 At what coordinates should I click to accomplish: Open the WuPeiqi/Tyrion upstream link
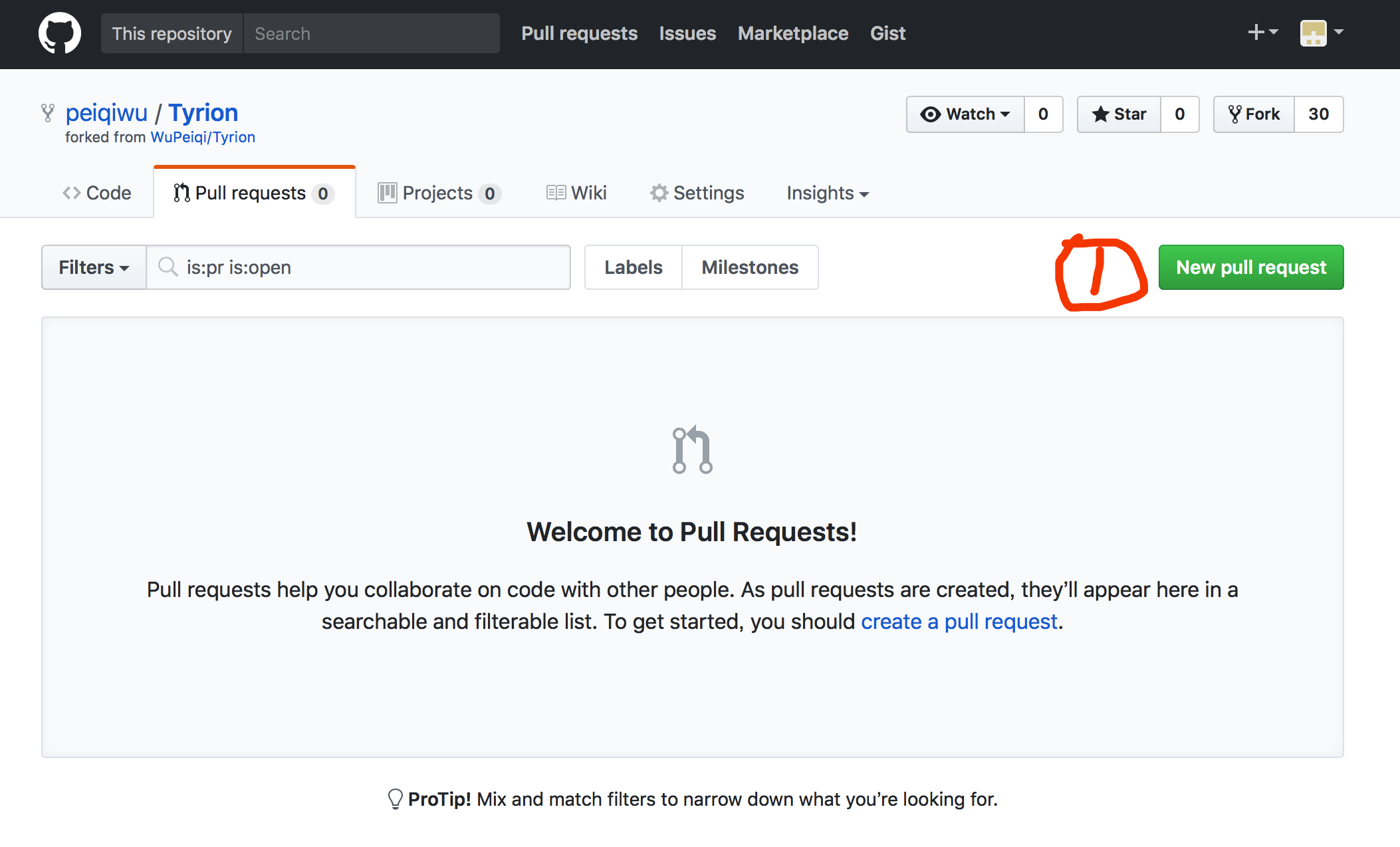203,137
